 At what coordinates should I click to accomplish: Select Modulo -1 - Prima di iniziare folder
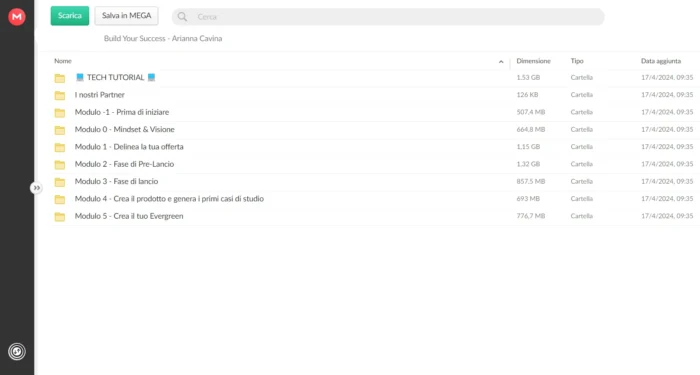pos(121,112)
